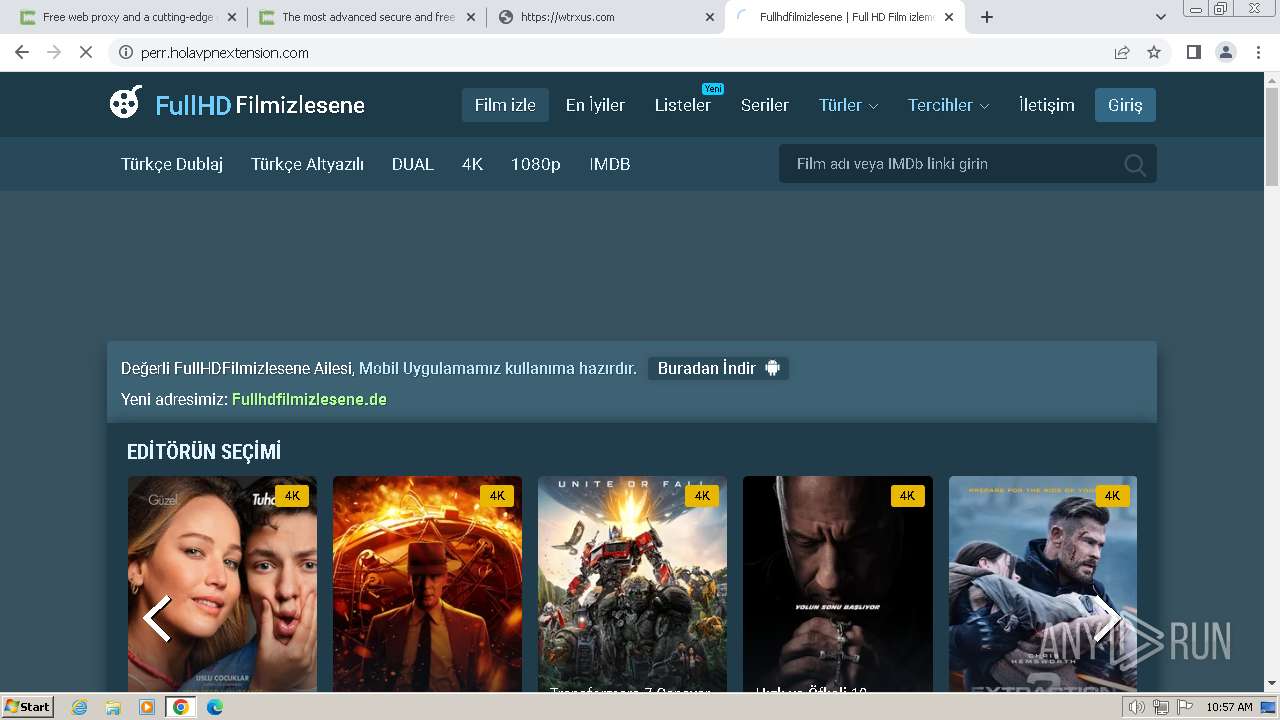The image size is (1280, 720).
Task: Open the İletişim page
Action: coord(1047,105)
